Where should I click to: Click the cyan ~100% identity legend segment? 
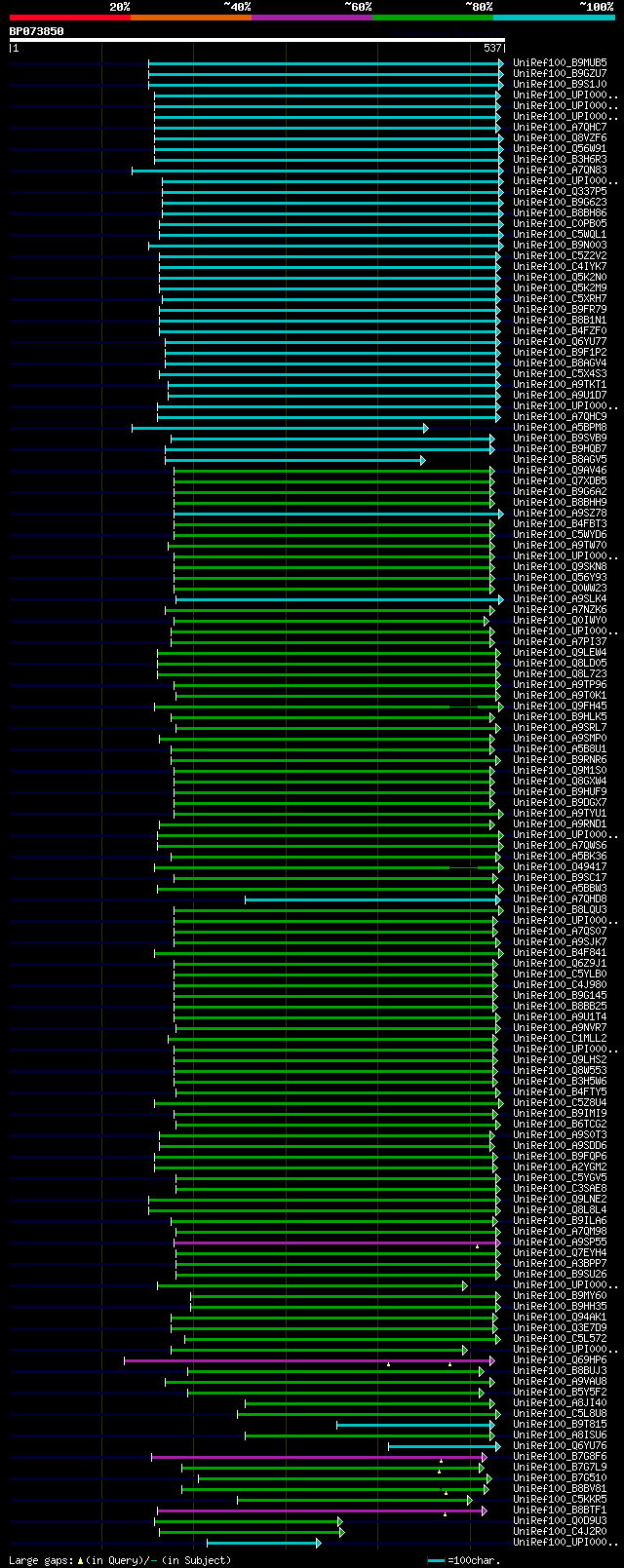point(554,18)
